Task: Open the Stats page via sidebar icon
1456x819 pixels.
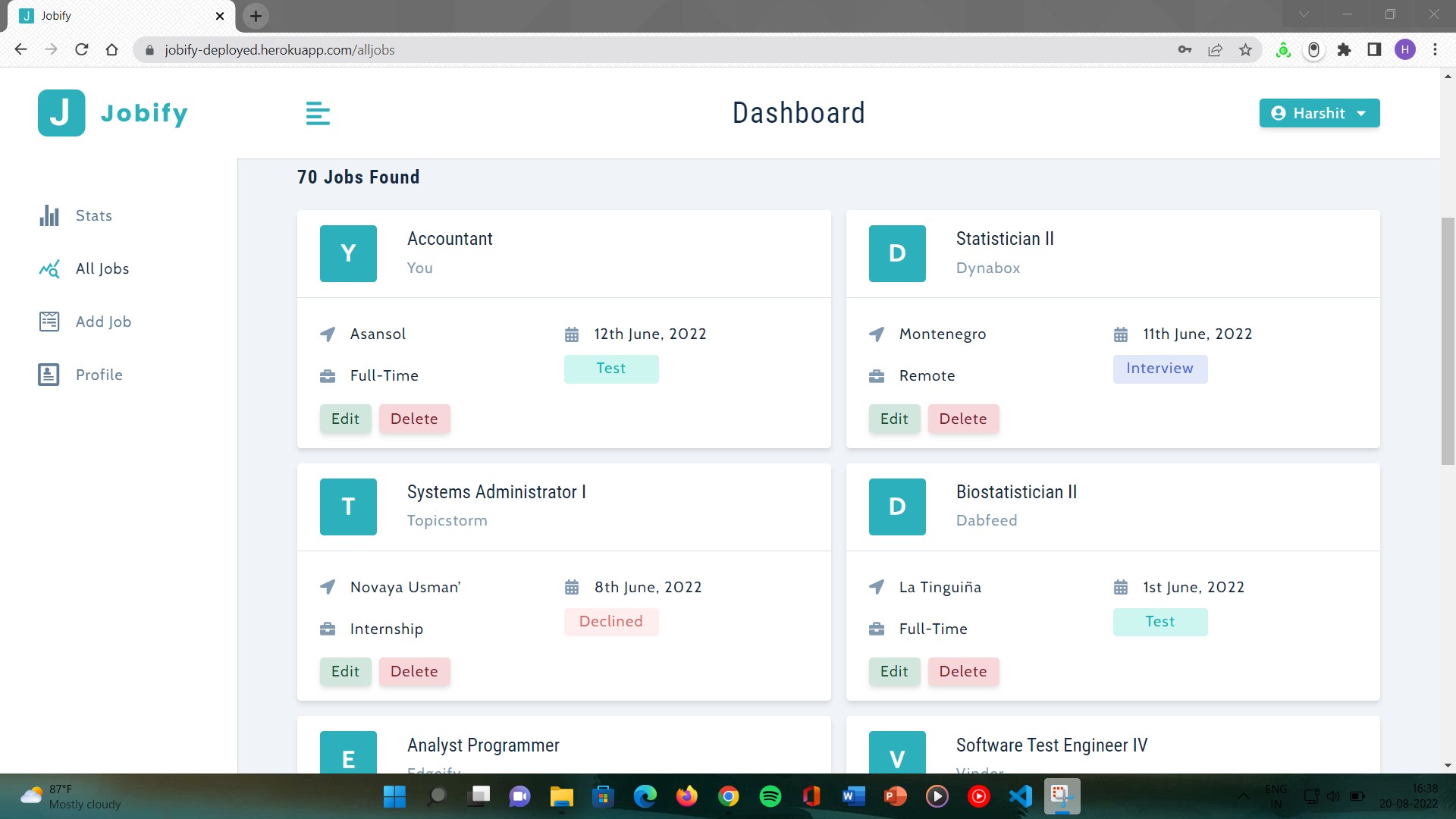Action: pos(49,215)
